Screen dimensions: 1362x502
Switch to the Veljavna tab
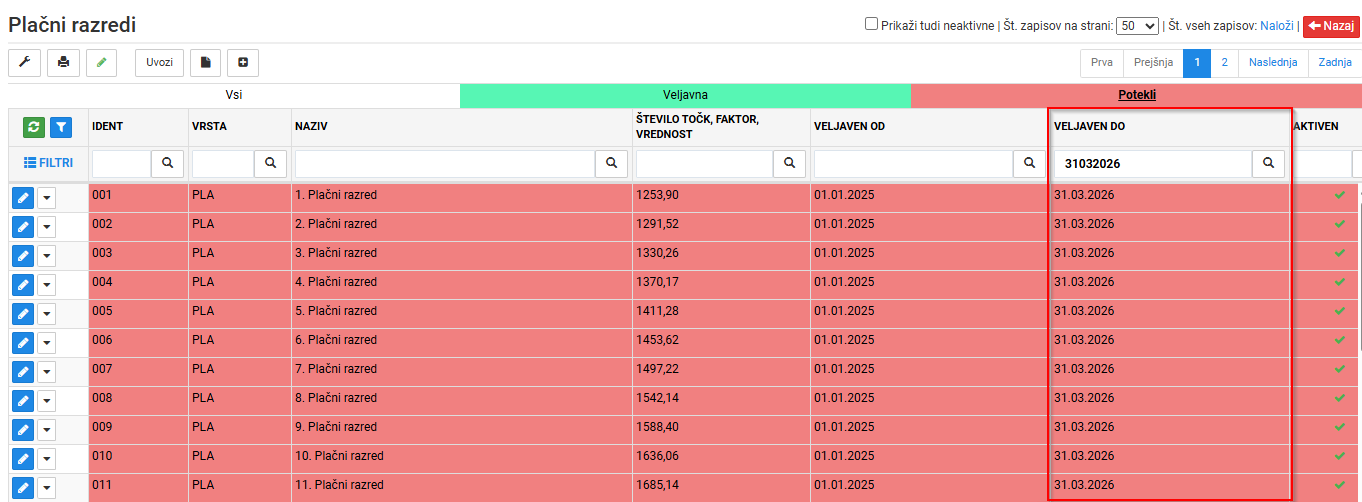point(685,95)
